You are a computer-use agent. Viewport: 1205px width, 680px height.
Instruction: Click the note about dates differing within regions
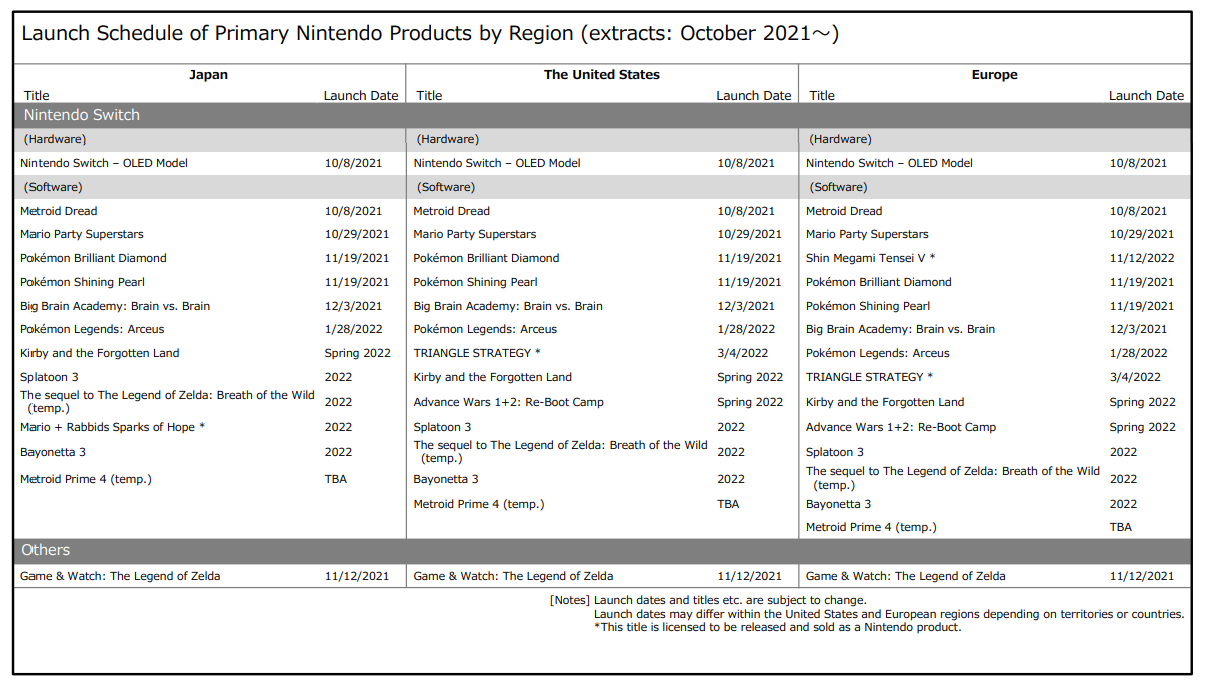point(889,614)
